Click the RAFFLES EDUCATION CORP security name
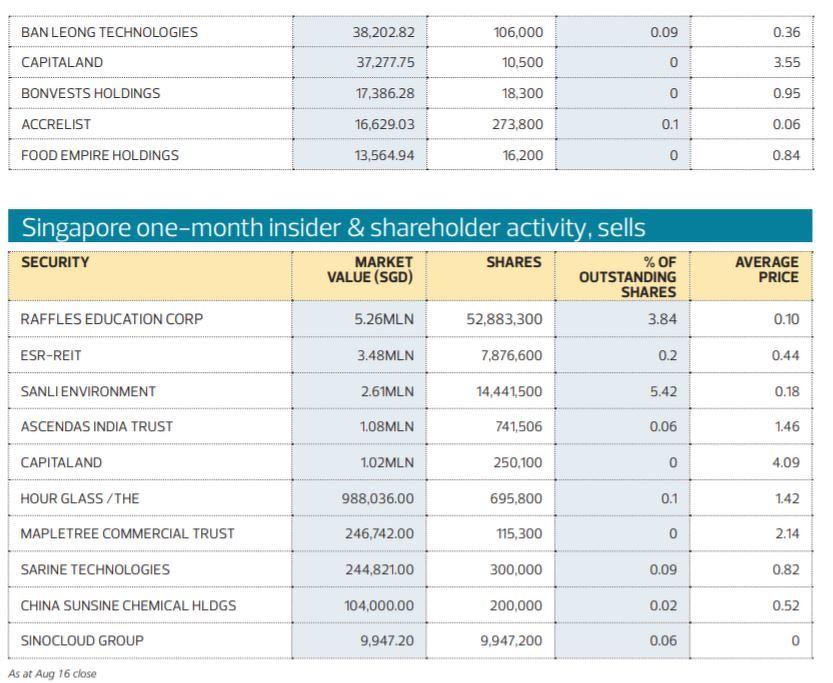The width and height of the screenshot is (833, 683). [x=111, y=319]
